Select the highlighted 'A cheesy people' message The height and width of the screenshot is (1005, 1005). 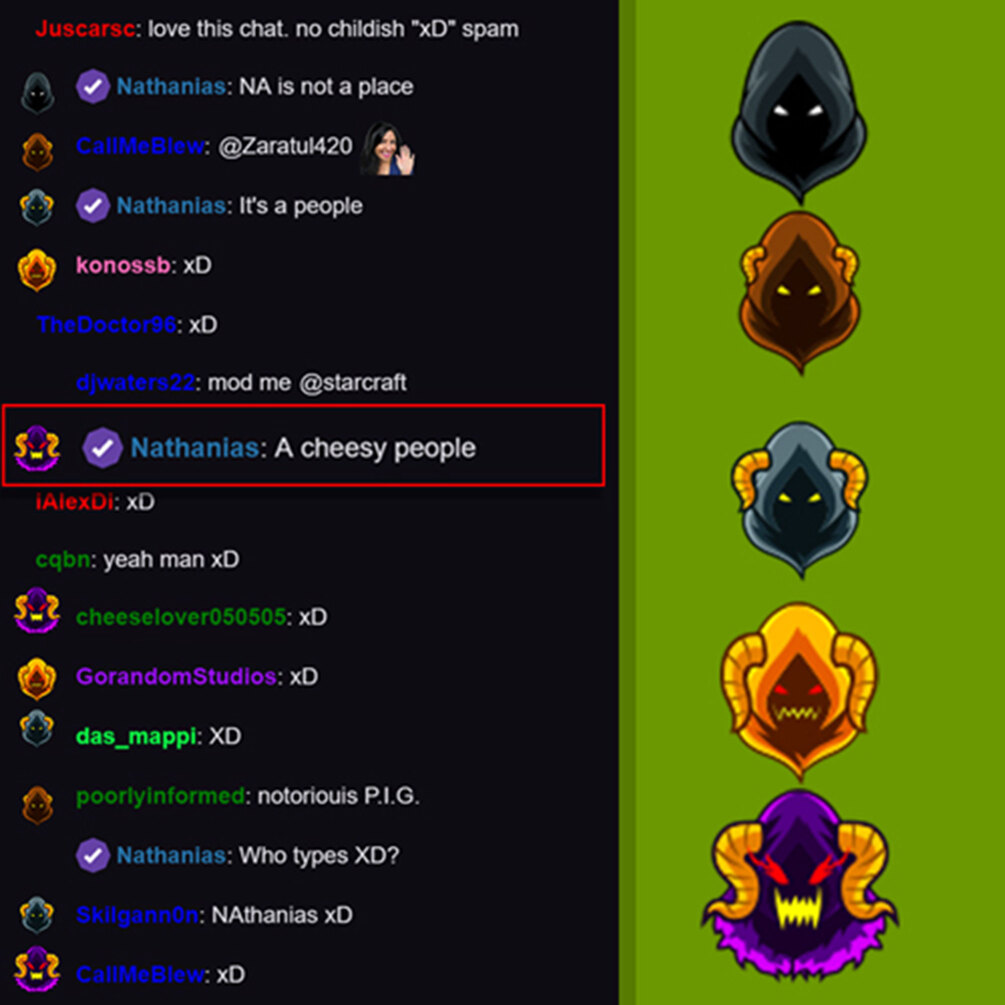pyautogui.click(x=304, y=445)
